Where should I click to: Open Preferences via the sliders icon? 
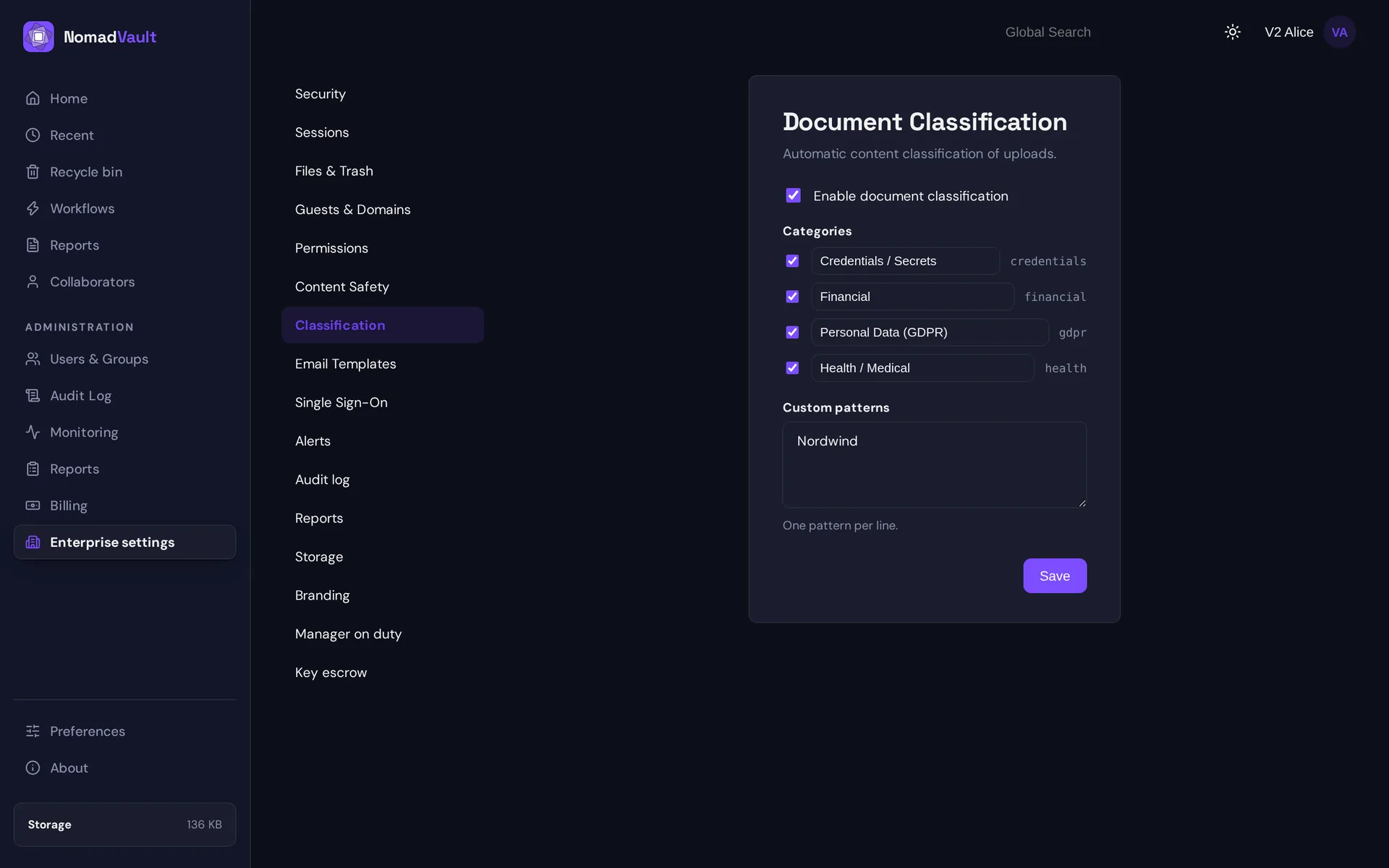point(33,731)
